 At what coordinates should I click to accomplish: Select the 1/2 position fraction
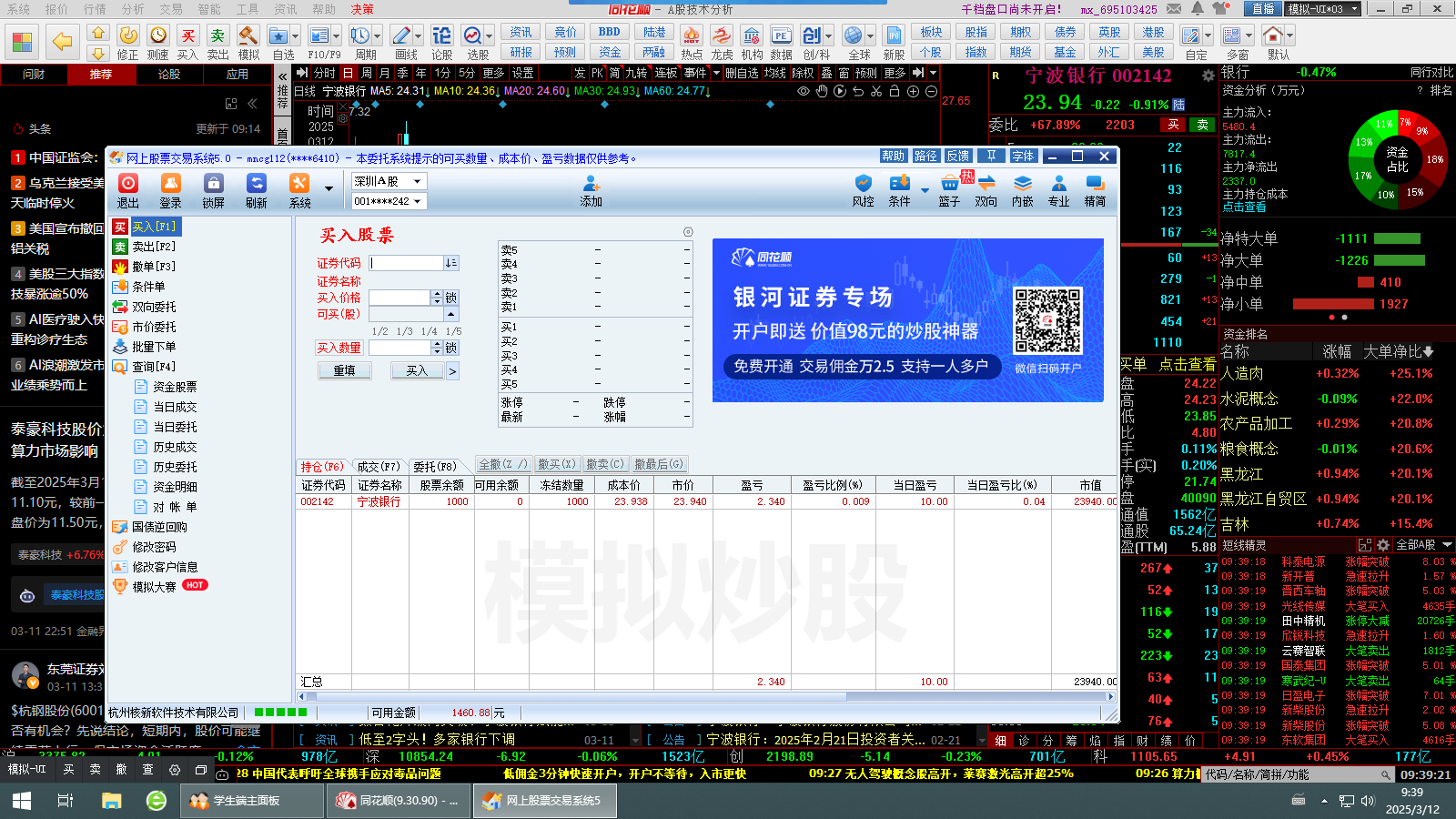click(379, 331)
